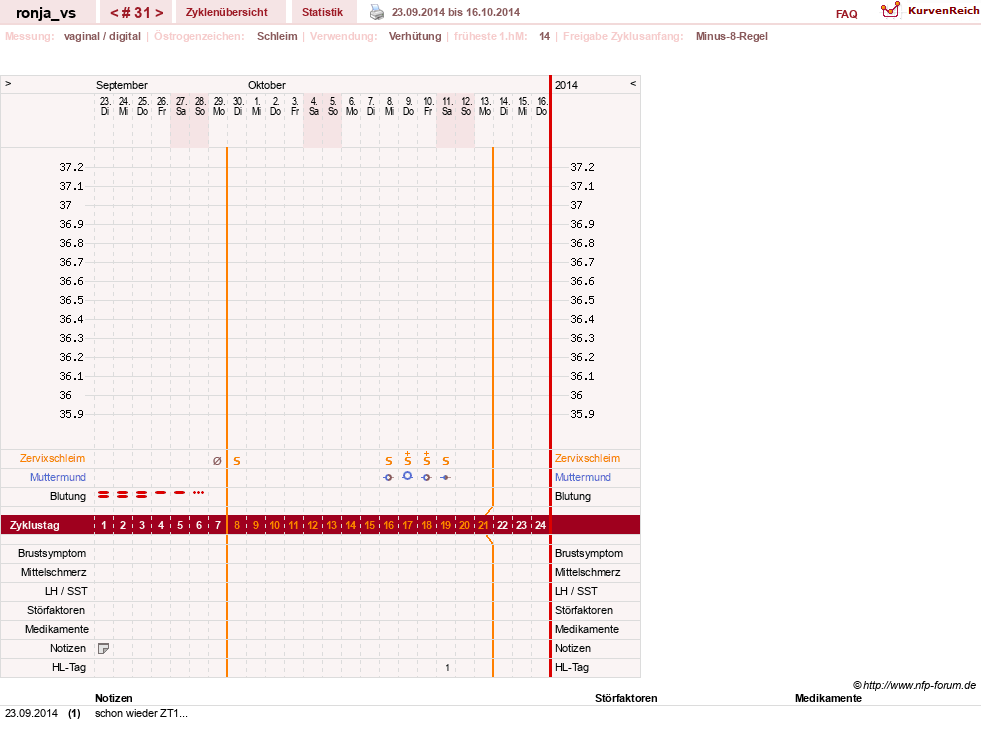Click the left Muttermund row label
The image size is (981, 737).
tap(58, 477)
